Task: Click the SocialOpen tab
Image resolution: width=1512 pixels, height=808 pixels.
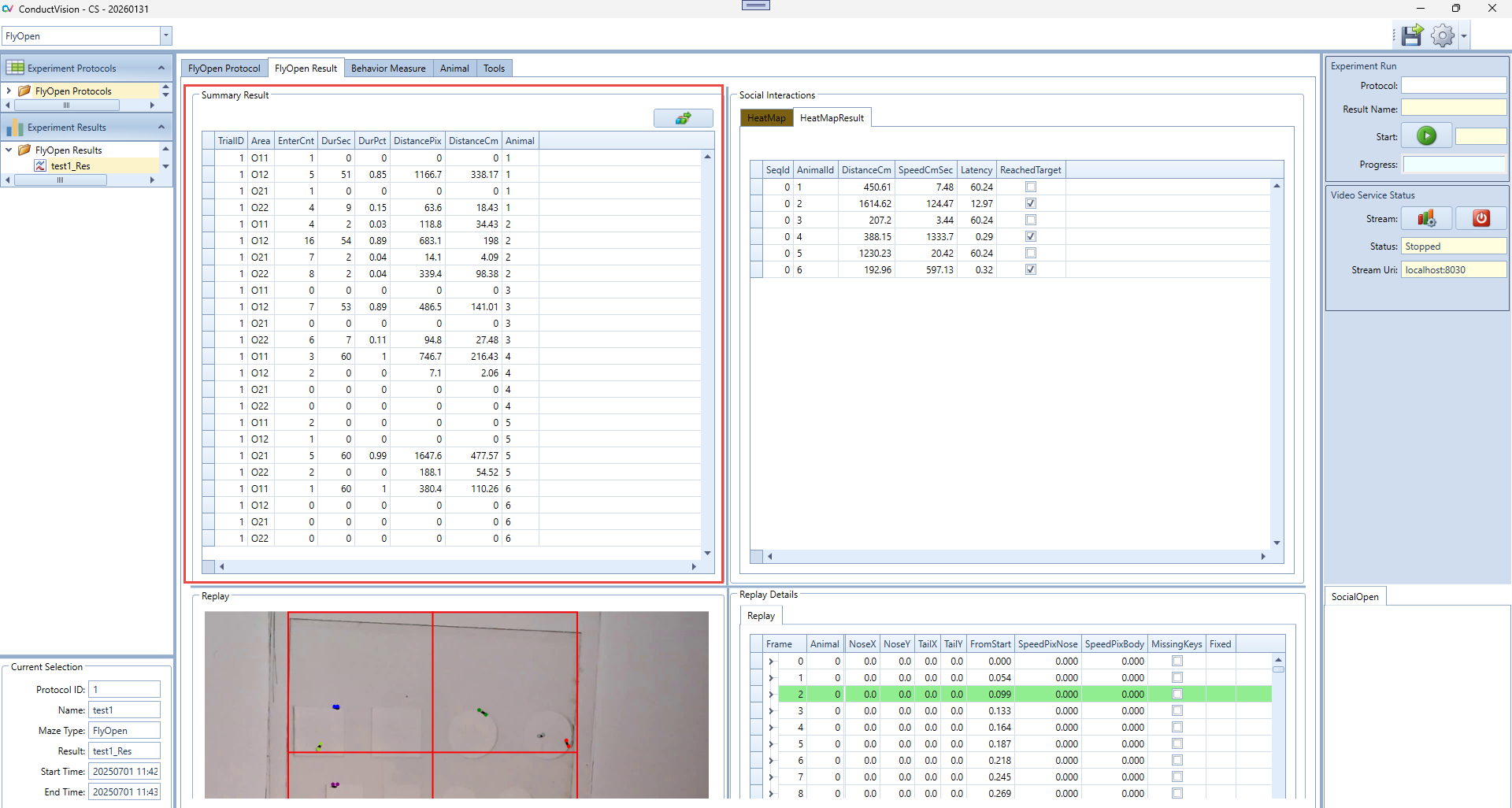Action: [1354, 597]
